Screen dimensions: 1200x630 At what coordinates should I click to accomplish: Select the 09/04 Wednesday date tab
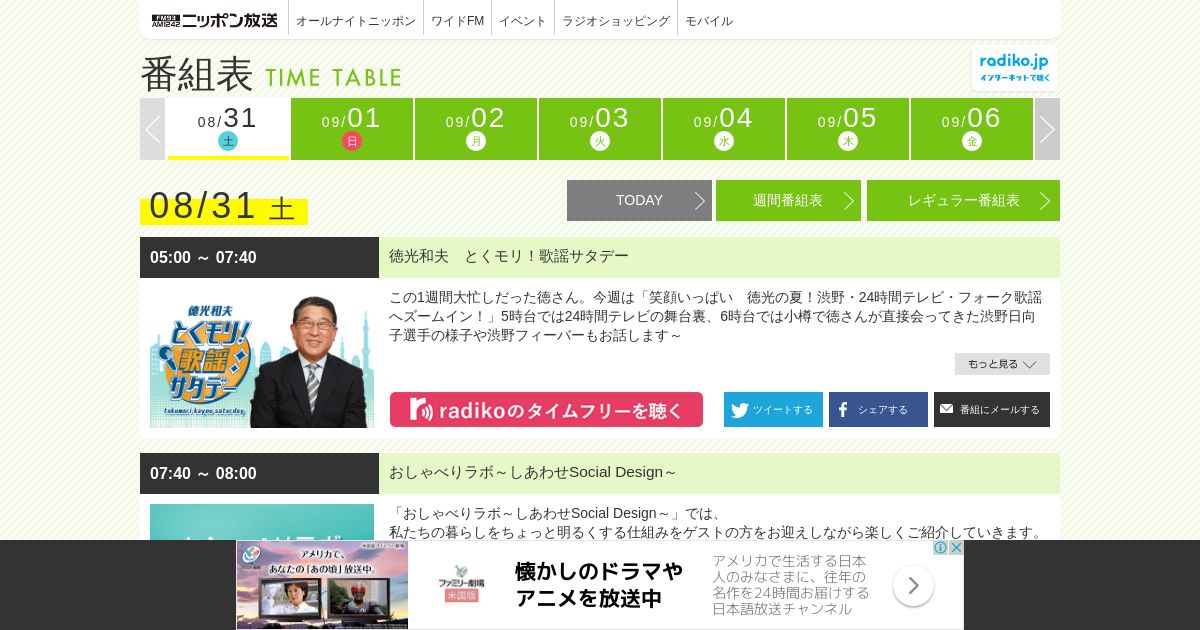(x=724, y=129)
